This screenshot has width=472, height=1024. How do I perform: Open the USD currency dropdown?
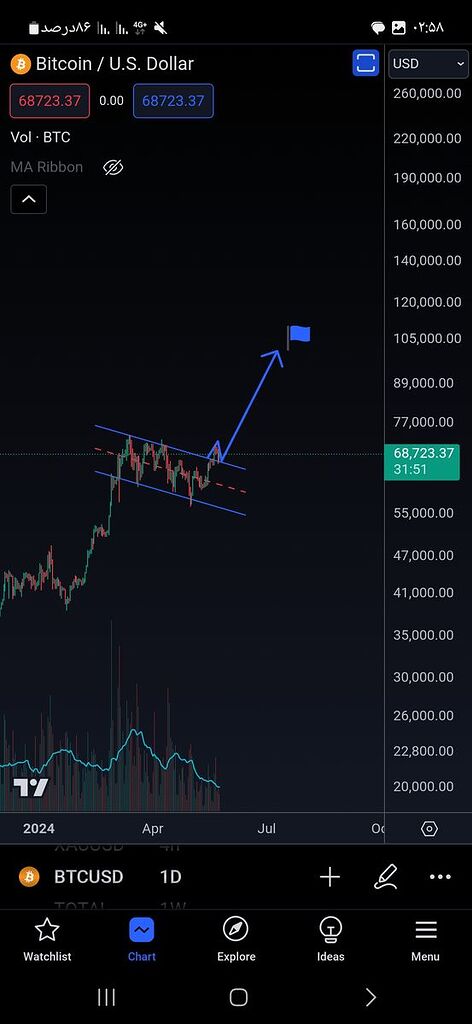tap(428, 64)
